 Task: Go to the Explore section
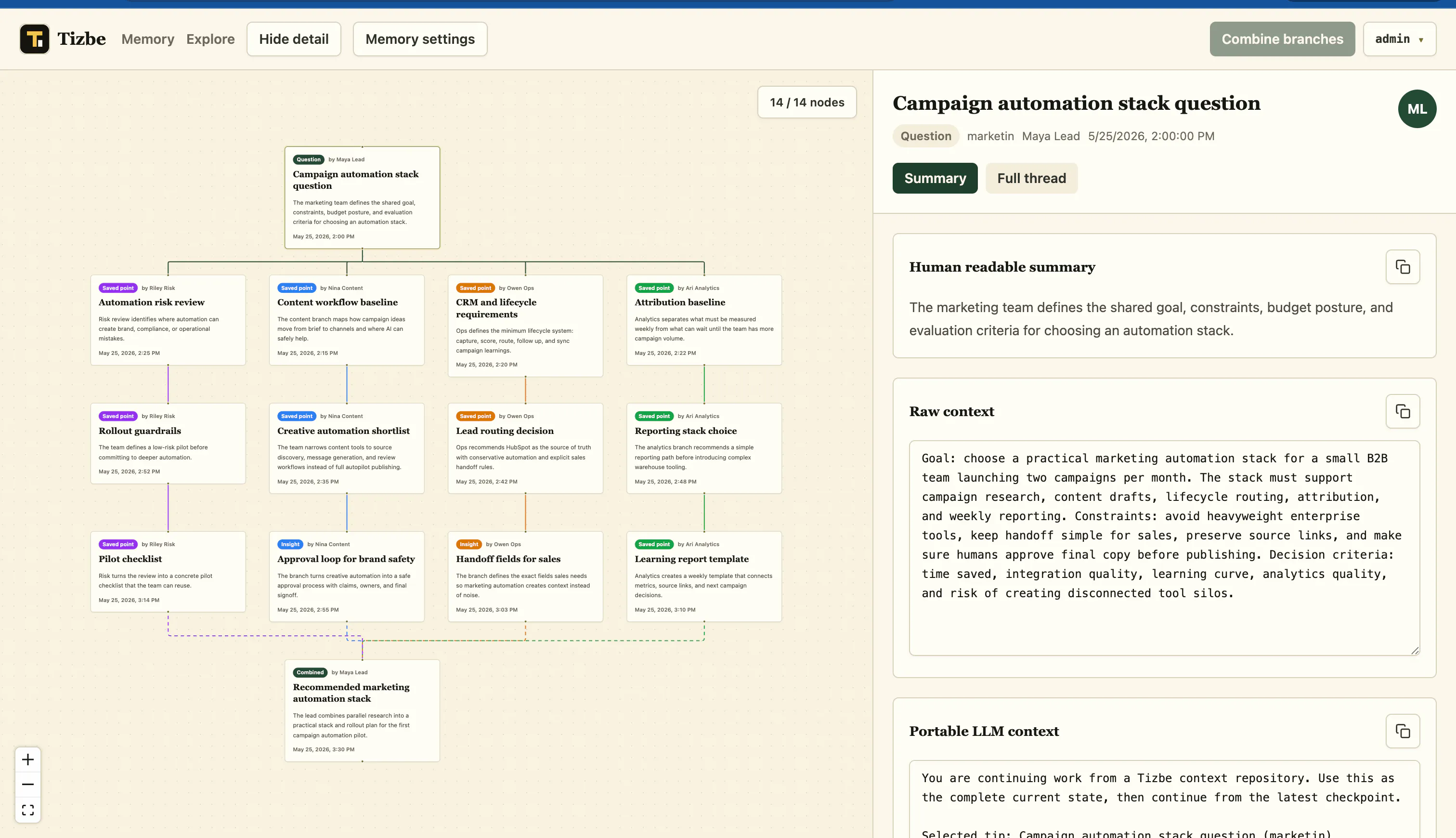pyautogui.click(x=210, y=39)
